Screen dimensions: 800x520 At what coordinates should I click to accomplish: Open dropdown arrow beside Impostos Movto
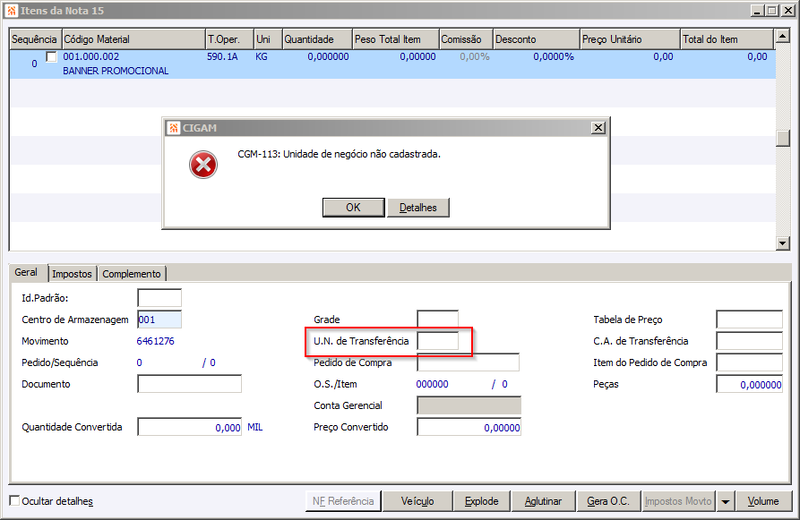coord(725,501)
